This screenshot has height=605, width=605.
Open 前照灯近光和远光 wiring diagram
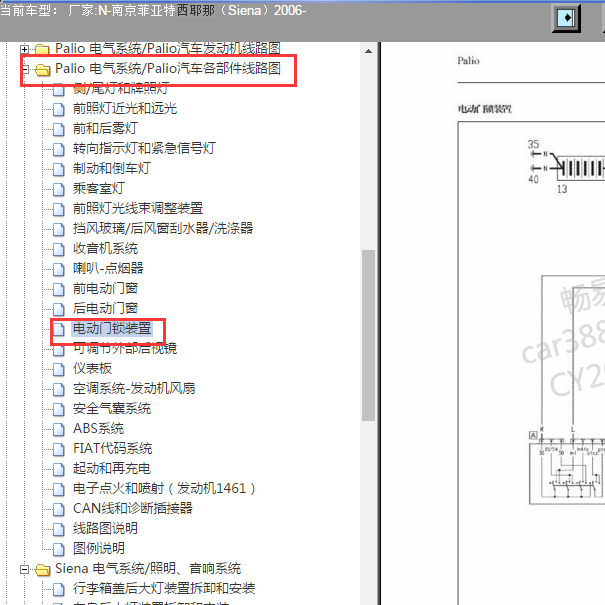(x=125, y=108)
